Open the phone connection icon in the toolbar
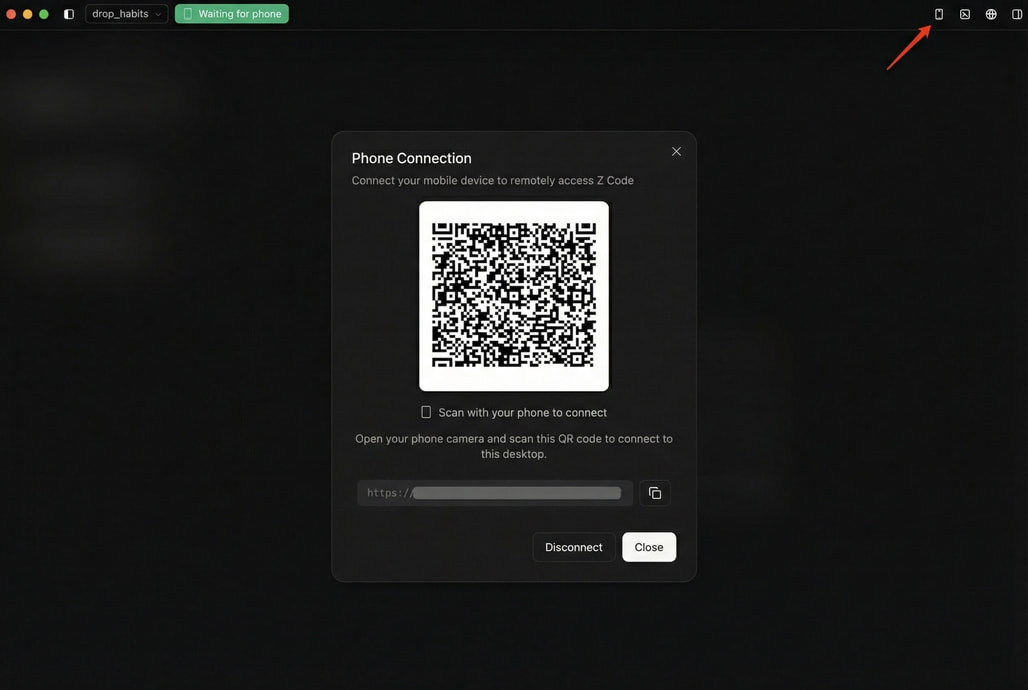This screenshot has height=690, width=1028. pos(939,14)
